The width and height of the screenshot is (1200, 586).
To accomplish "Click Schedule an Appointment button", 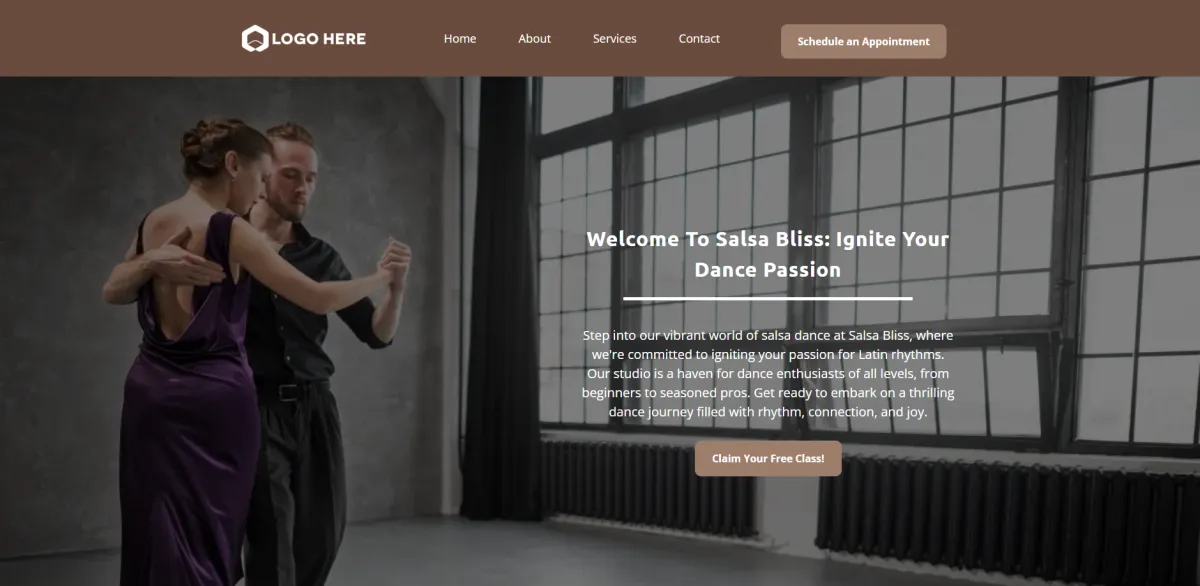I will click(863, 42).
